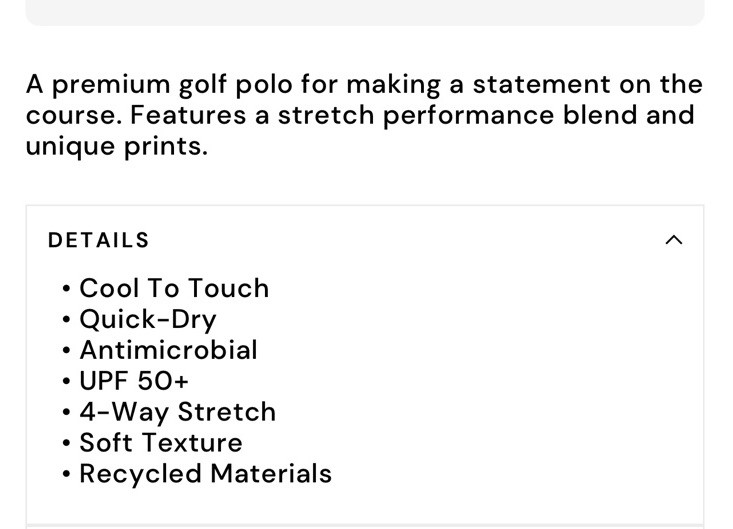Click the DETAILS accordion header label
The height and width of the screenshot is (529, 733).
pos(99,240)
